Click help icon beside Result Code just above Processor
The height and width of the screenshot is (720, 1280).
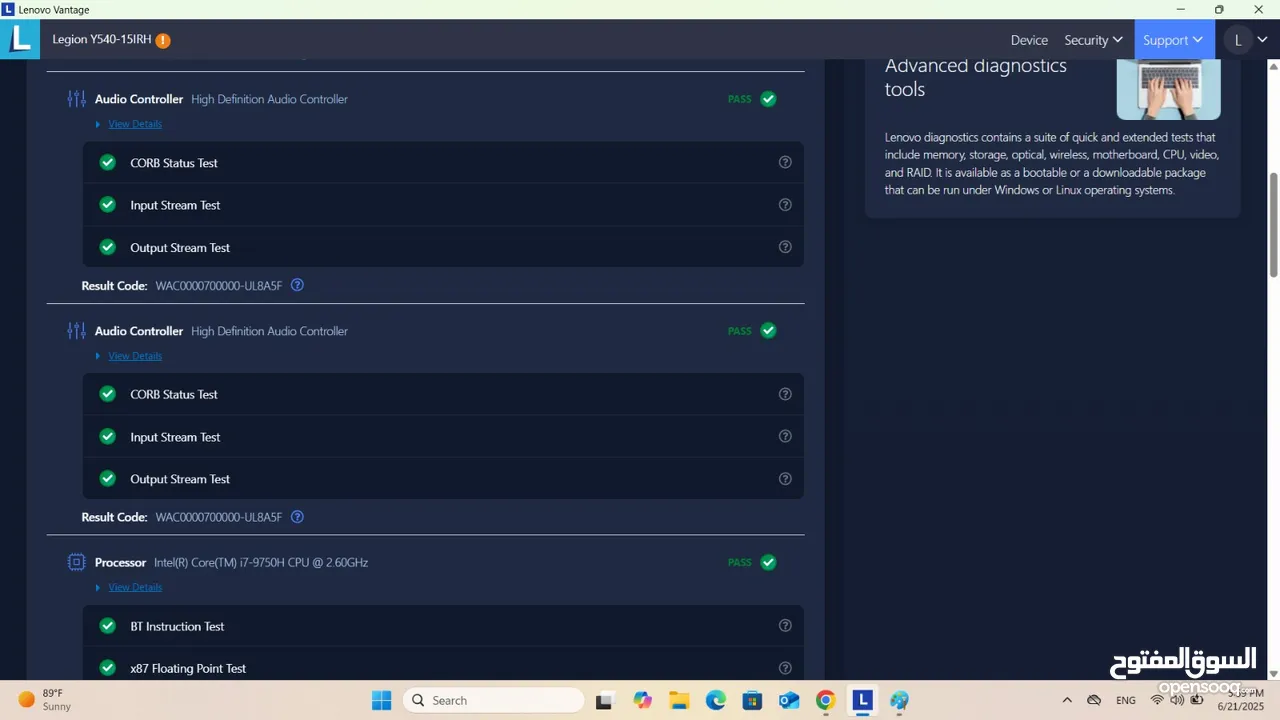coord(297,517)
